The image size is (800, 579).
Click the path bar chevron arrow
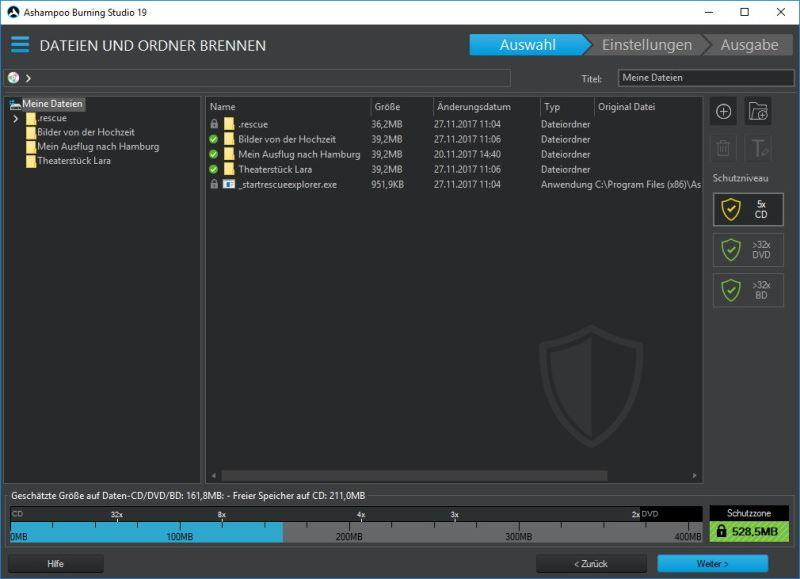[x=28, y=78]
